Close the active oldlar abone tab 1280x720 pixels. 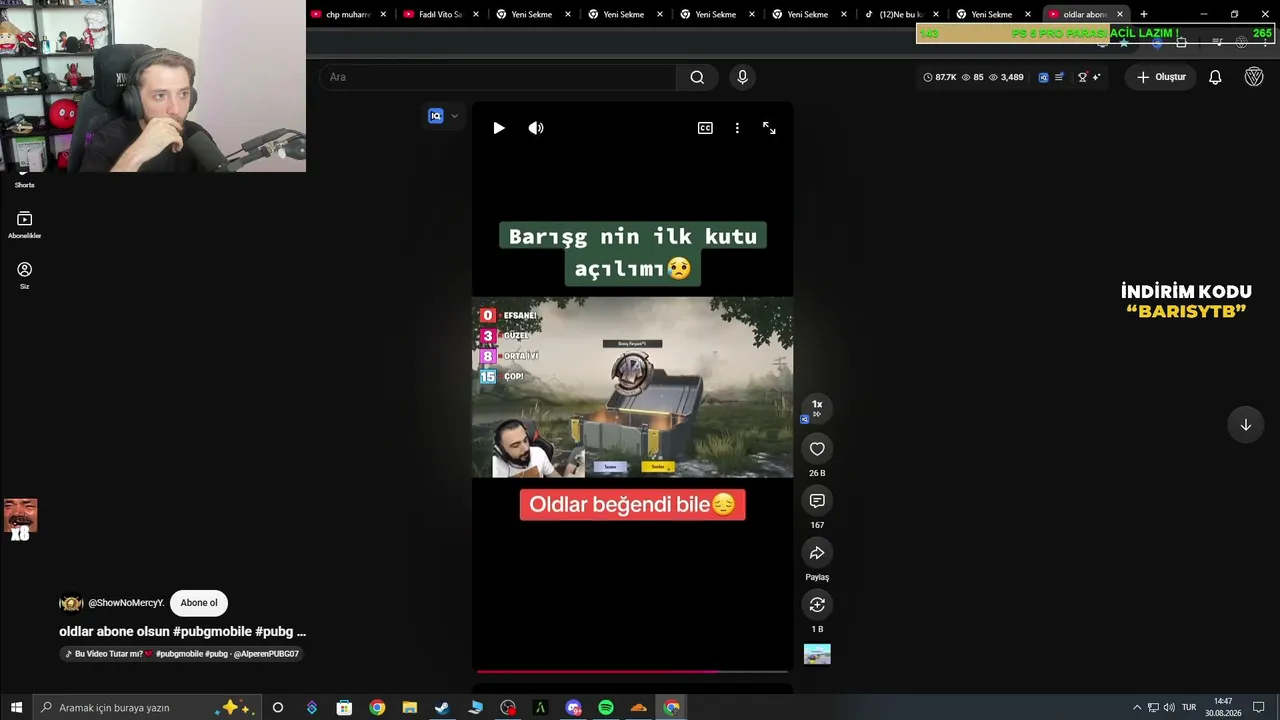pyautogui.click(x=1120, y=14)
